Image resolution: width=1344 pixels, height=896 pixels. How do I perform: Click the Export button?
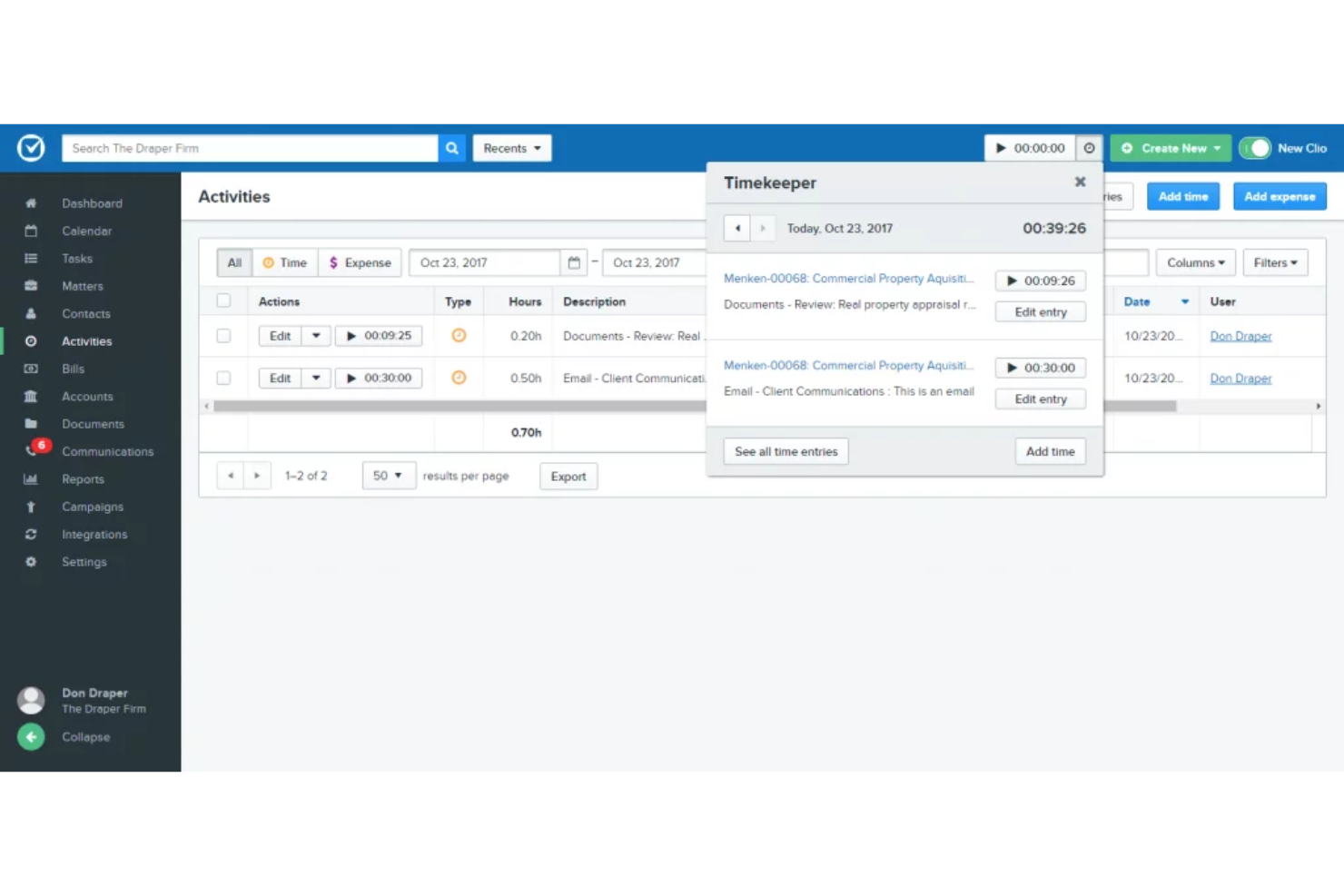[x=568, y=476]
